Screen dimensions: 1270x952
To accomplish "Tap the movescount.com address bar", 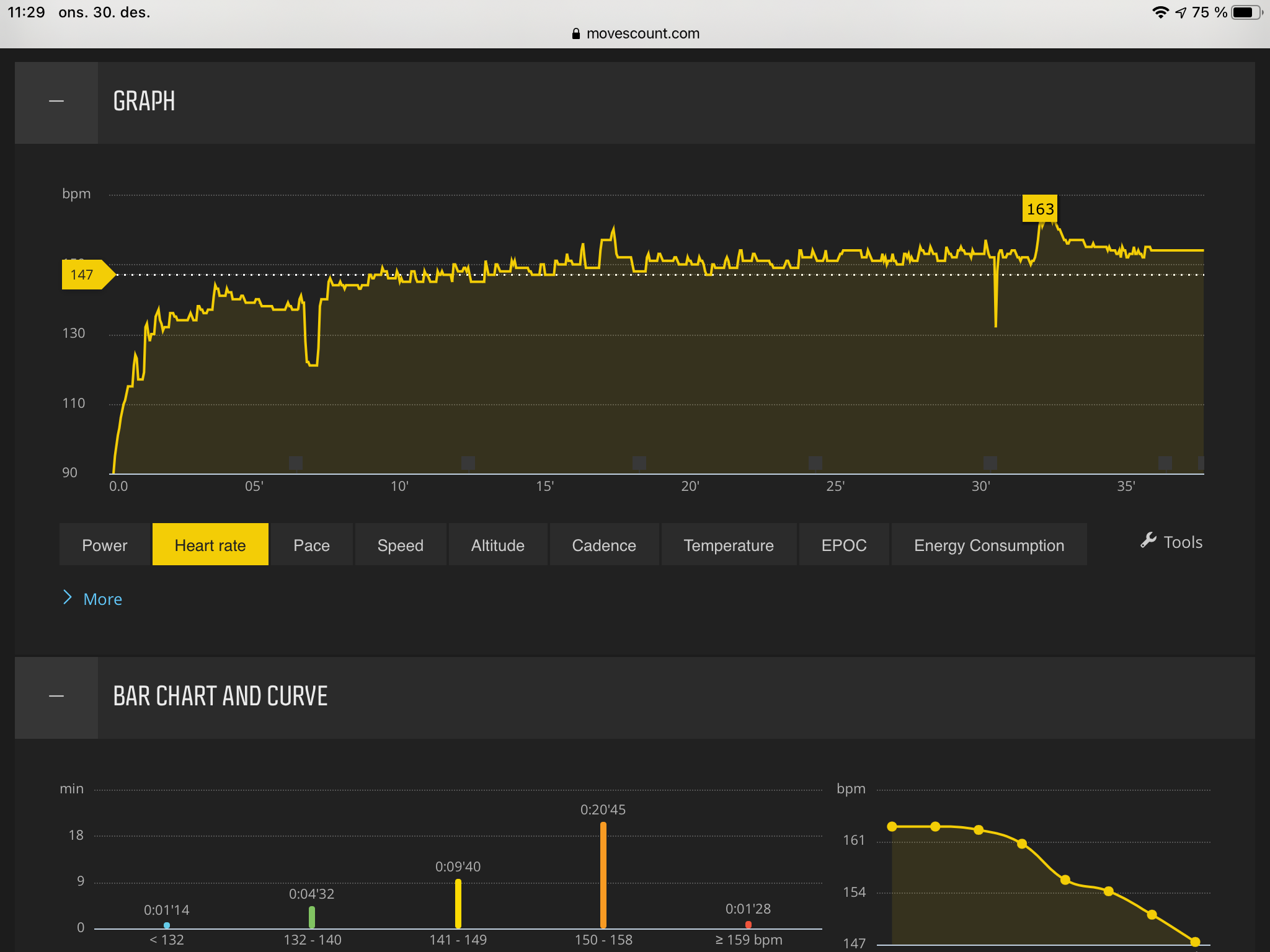I will click(636, 33).
